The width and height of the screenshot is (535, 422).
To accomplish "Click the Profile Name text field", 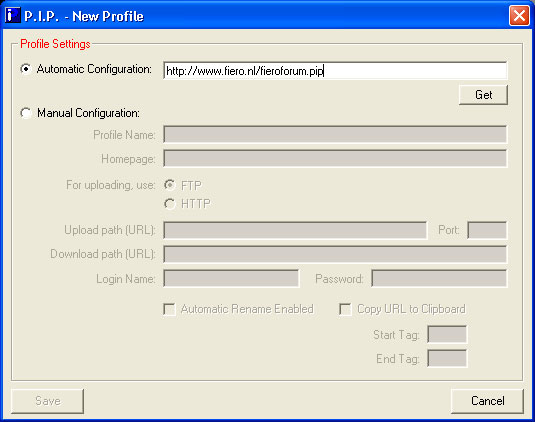I will click(335, 134).
